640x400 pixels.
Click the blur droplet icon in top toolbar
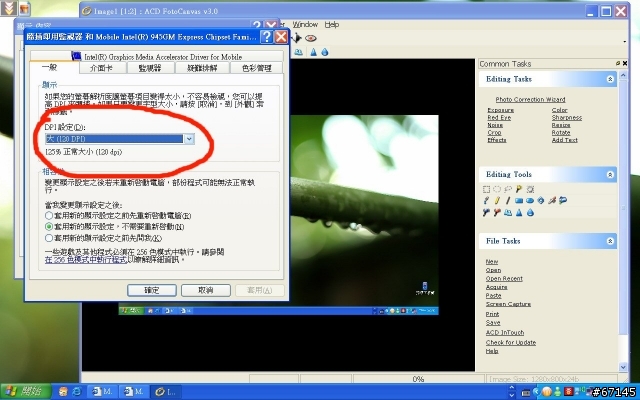tap(325, 52)
